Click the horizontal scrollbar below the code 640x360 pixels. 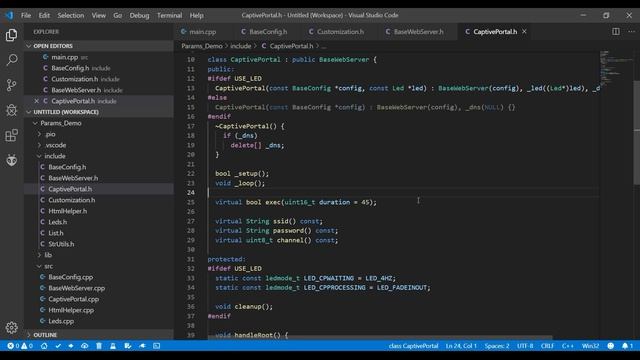(x=379, y=338)
